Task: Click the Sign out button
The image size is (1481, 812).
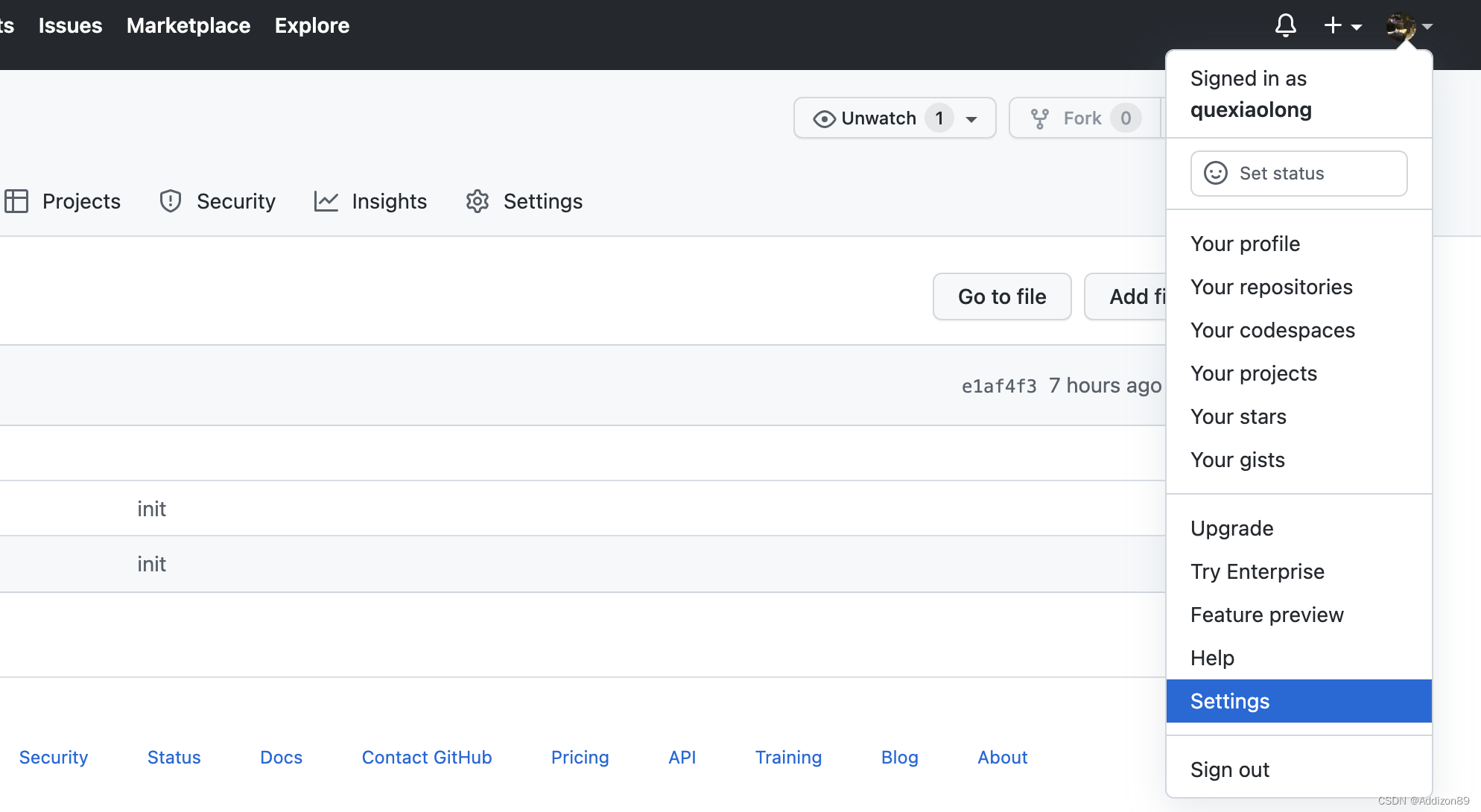Action: [x=1230, y=769]
